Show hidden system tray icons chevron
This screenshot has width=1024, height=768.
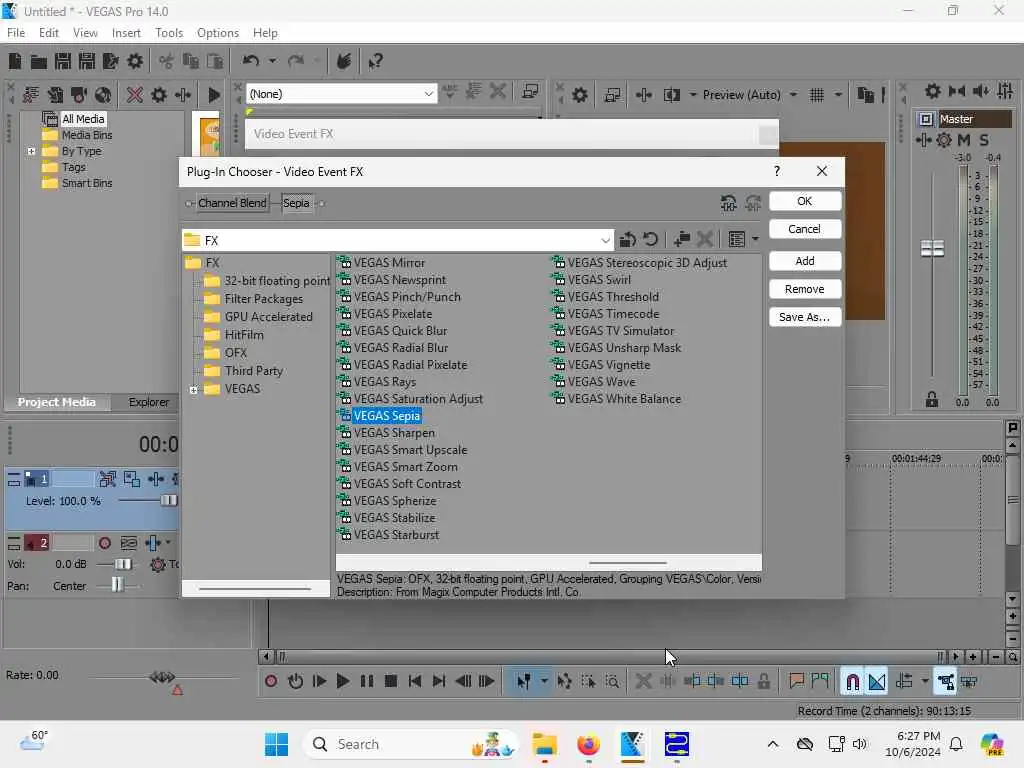click(x=773, y=744)
